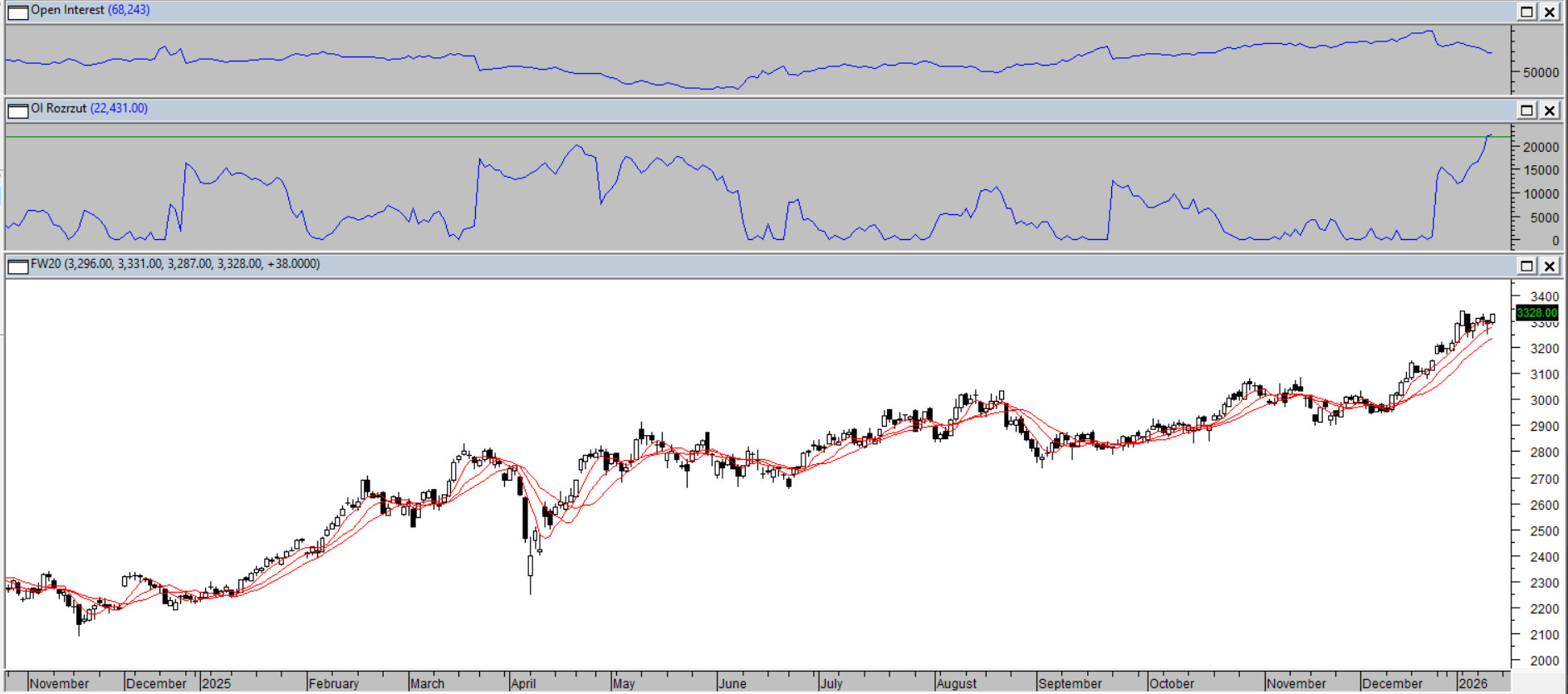Select the August label on the date axis

956,683
